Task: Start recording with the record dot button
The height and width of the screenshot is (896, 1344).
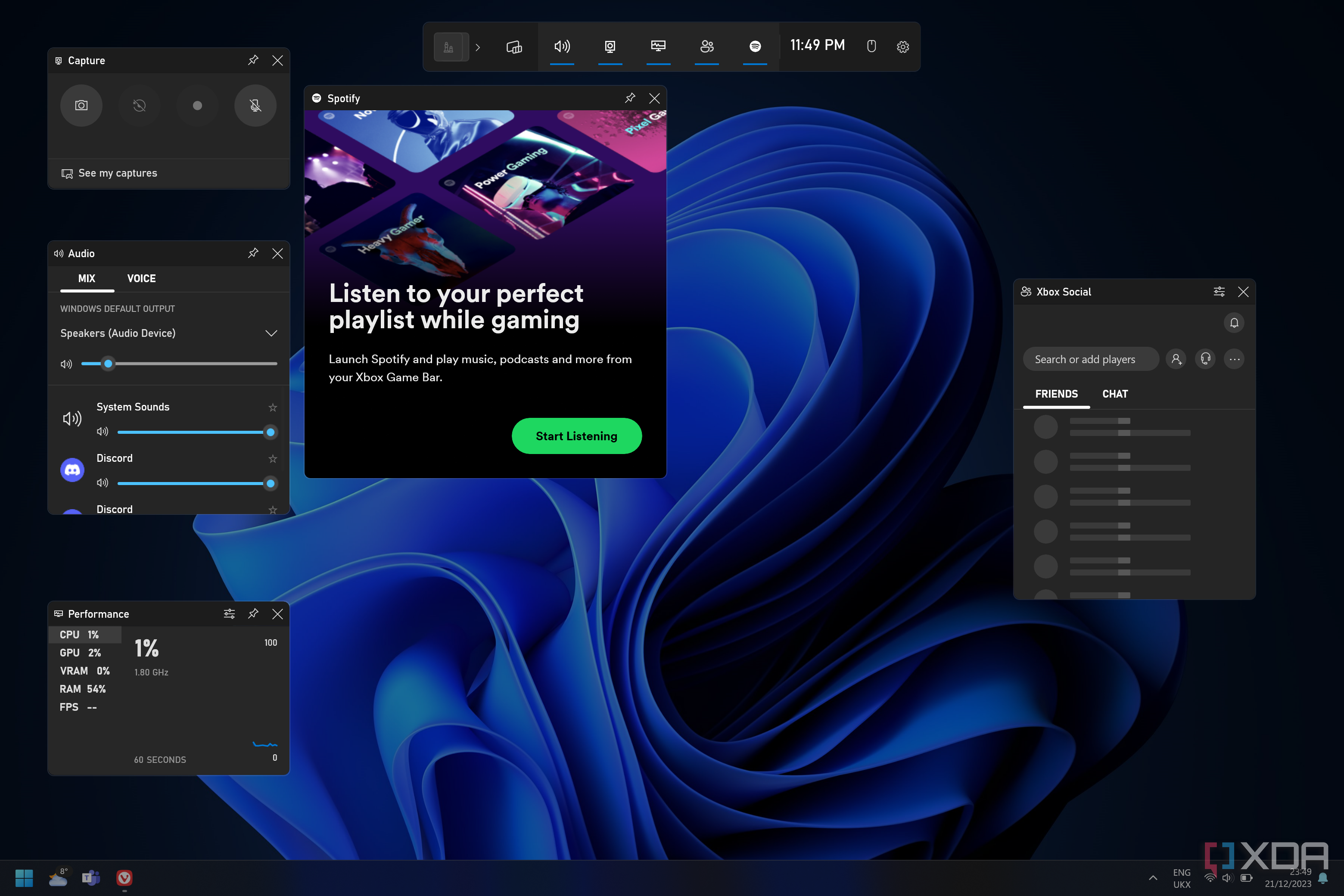Action: (197, 106)
